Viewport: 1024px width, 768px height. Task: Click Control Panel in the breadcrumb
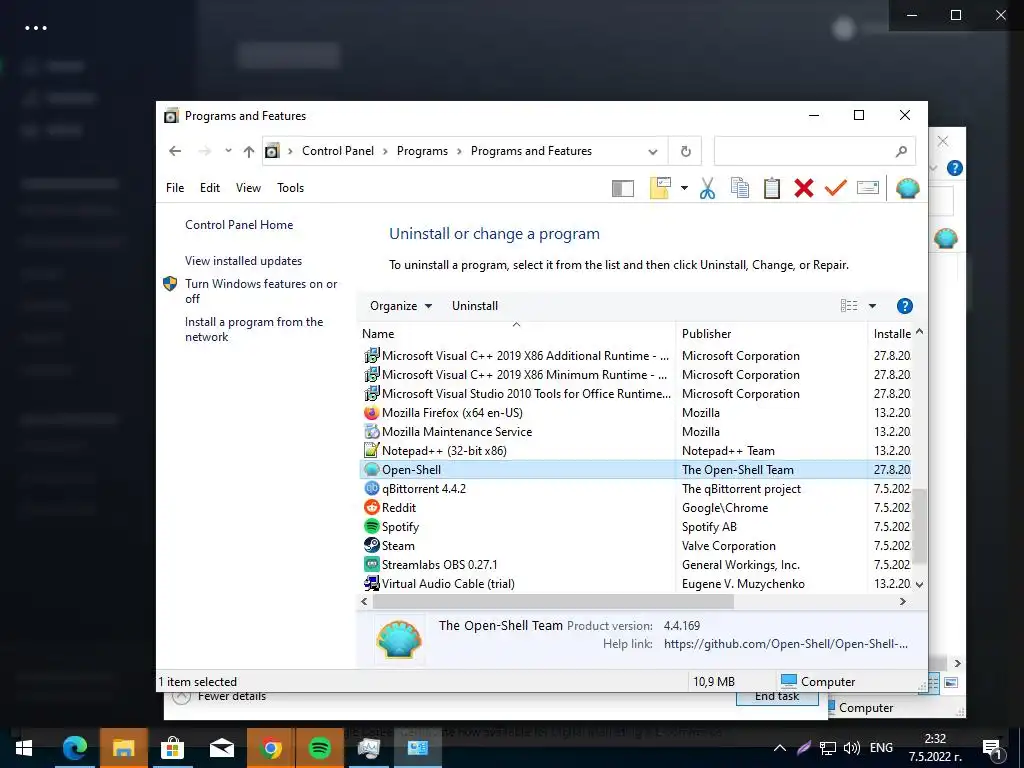pos(338,151)
